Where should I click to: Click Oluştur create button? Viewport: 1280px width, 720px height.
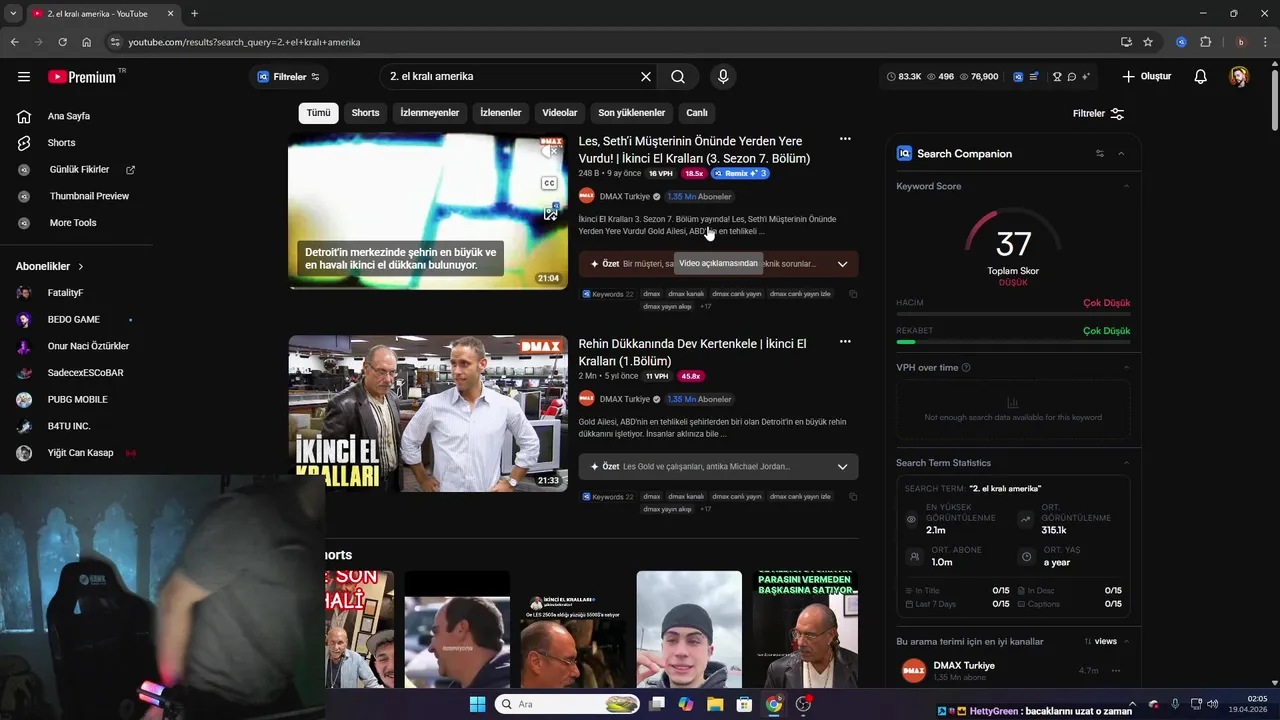tap(1146, 77)
